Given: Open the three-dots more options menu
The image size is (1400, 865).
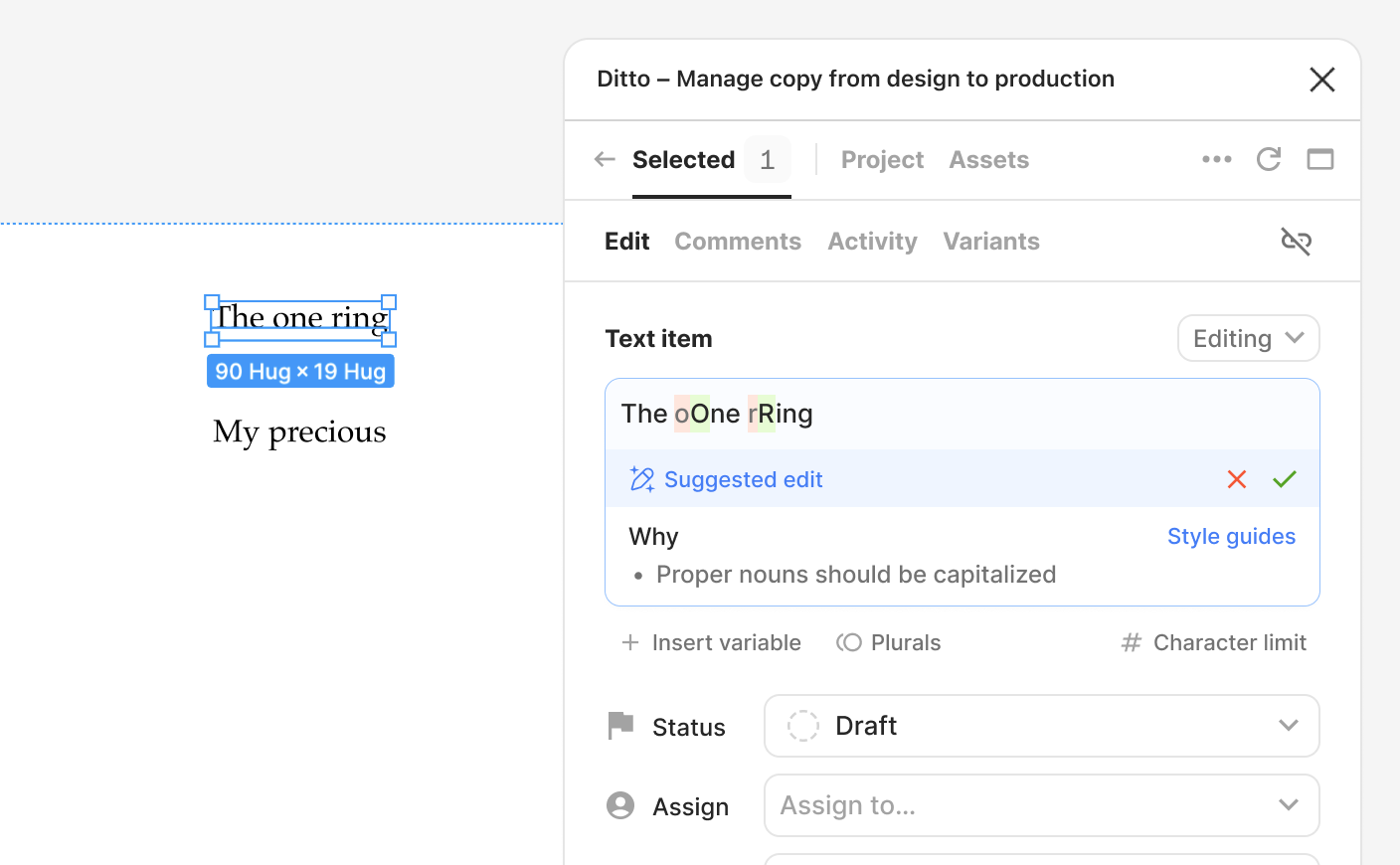Looking at the screenshot, I should pyautogui.click(x=1217, y=159).
